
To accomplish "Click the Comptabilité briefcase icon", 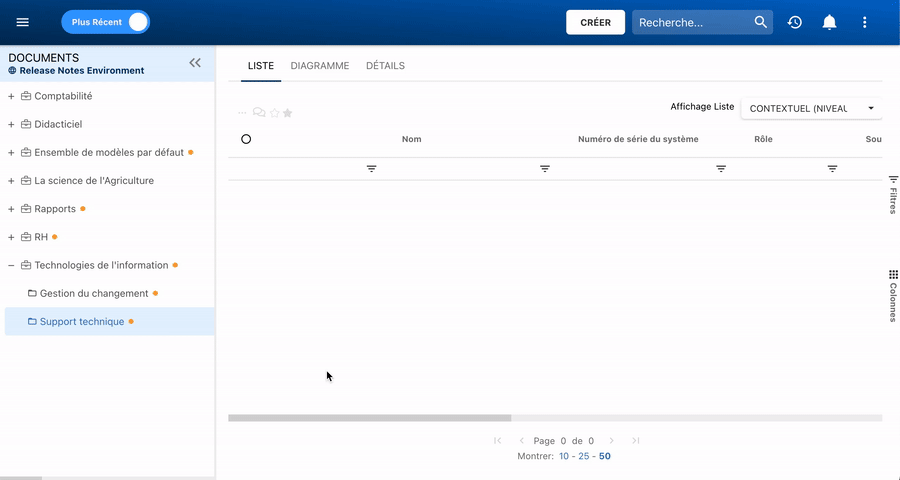I will [x=26, y=96].
